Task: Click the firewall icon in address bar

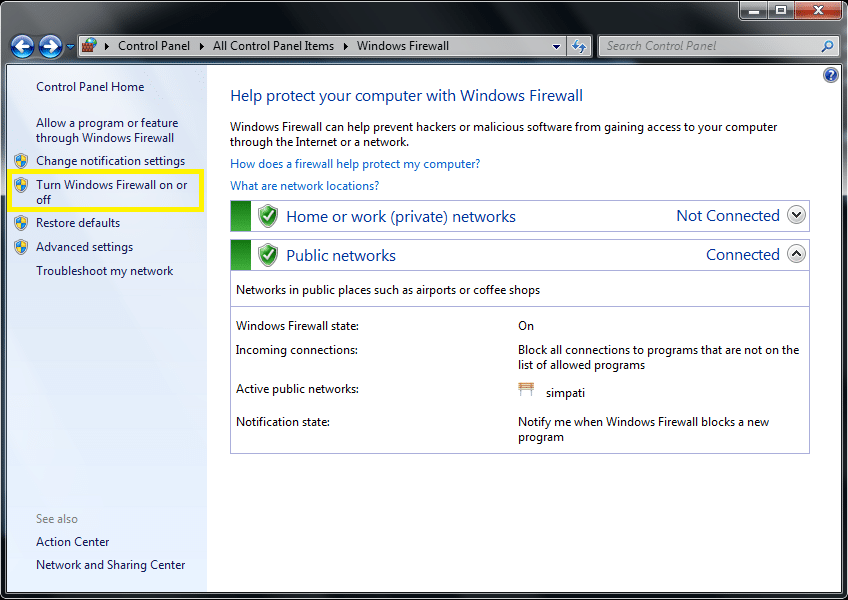Action: click(90, 45)
